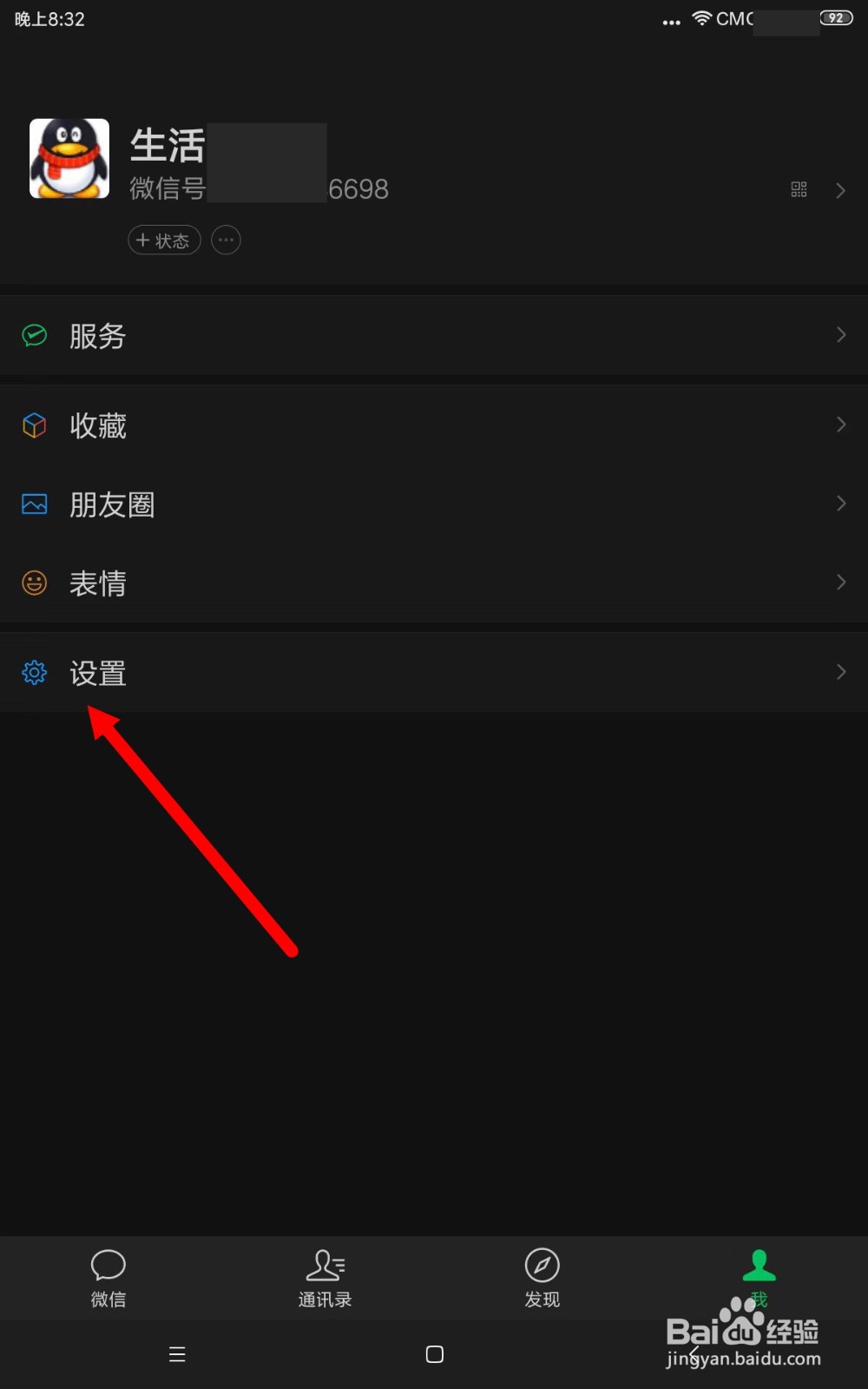Tap the 朋友圈 moments picture icon
Viewport: 868px width, 1389px height.
[35, 504]
